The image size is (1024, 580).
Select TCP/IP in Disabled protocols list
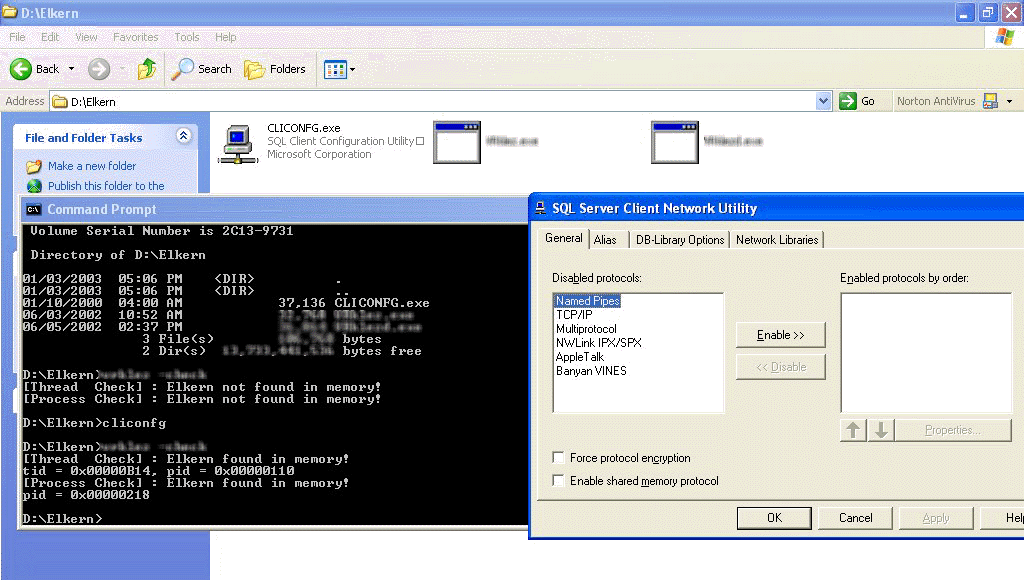coord(574,315)
